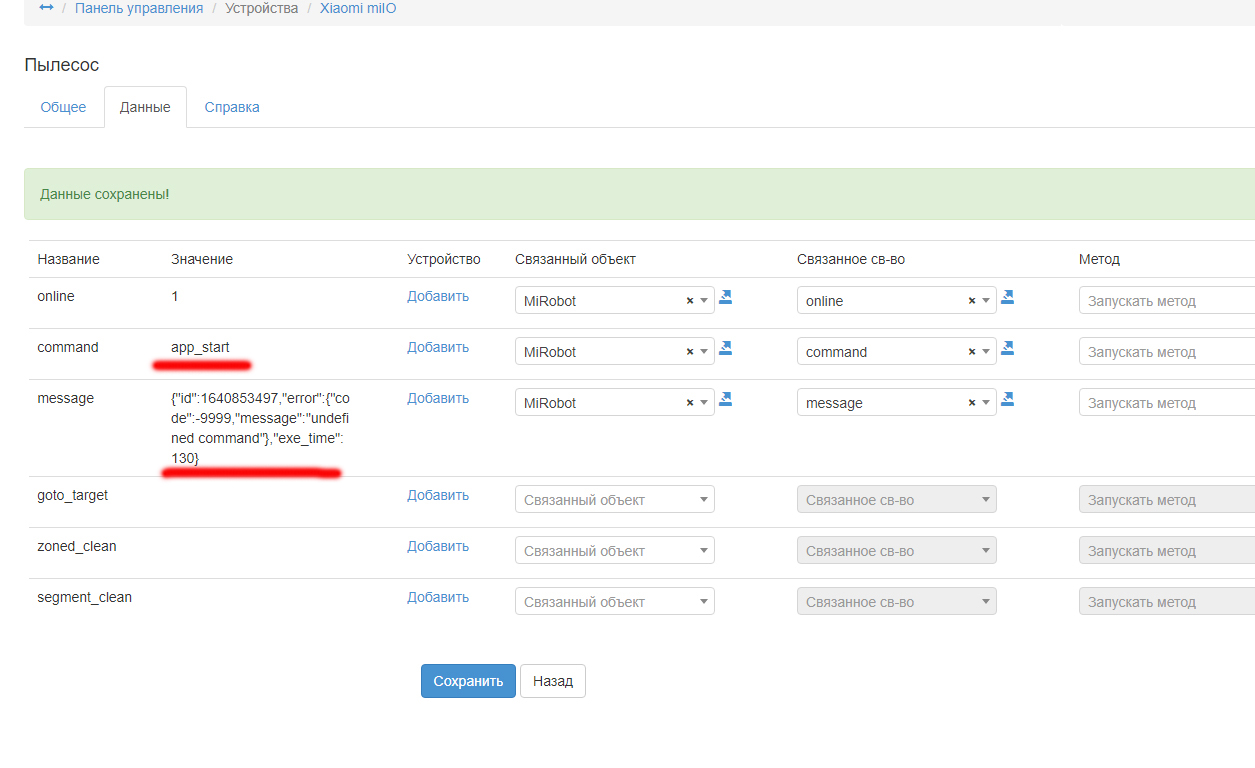Open the Справка tab

232,107
